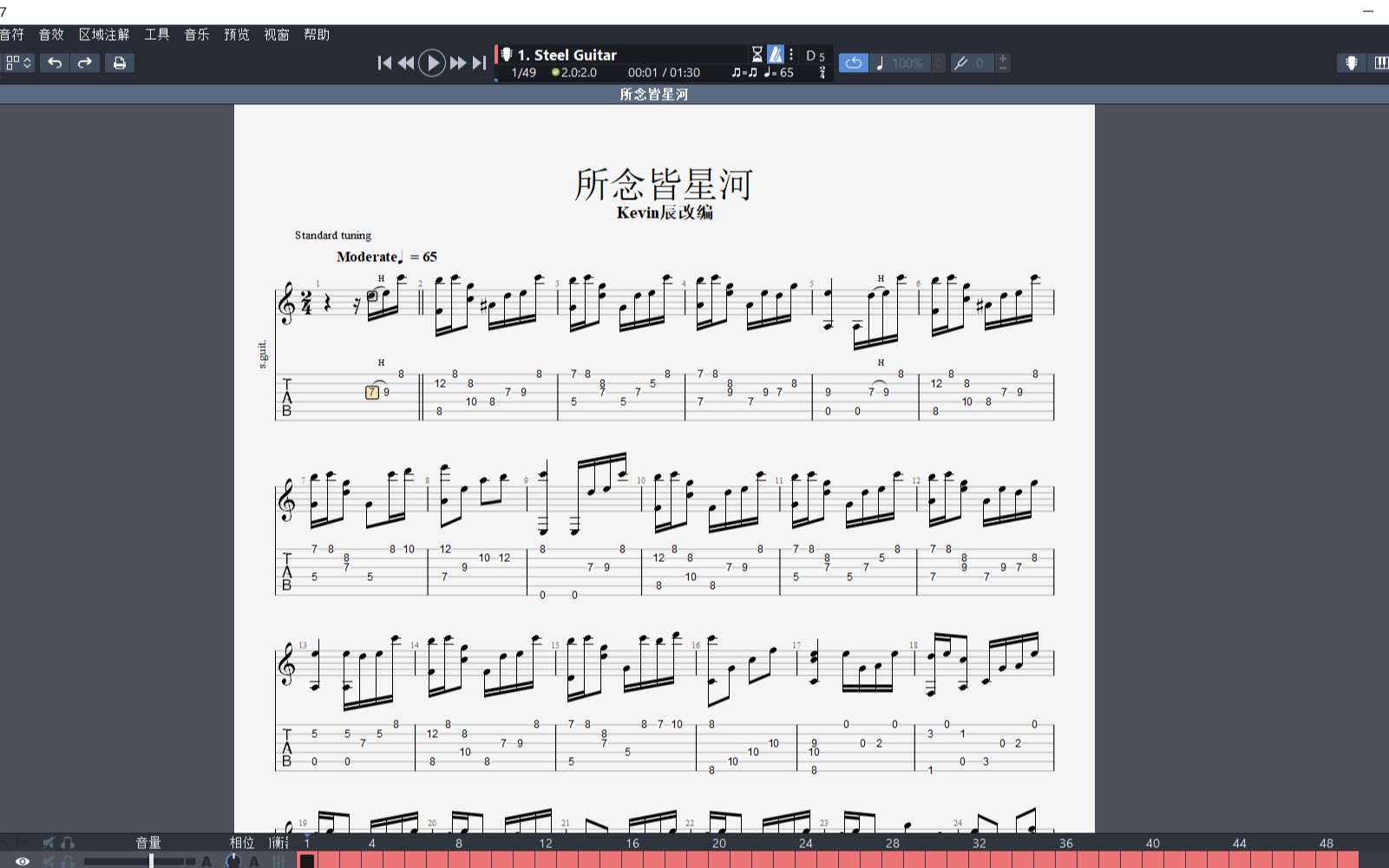The height and width of the screenshot is (868, 1389).
Task: Click the undo arrow icon
Action: 55,62
